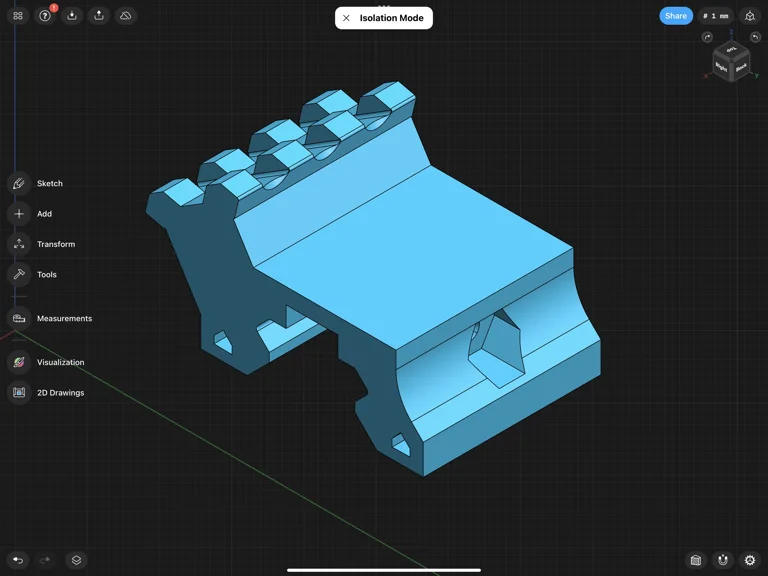The width and height of the screenshot is (768, 576).
Task: Open the Items layers panel icon
Action: click(x=76, y=560)
